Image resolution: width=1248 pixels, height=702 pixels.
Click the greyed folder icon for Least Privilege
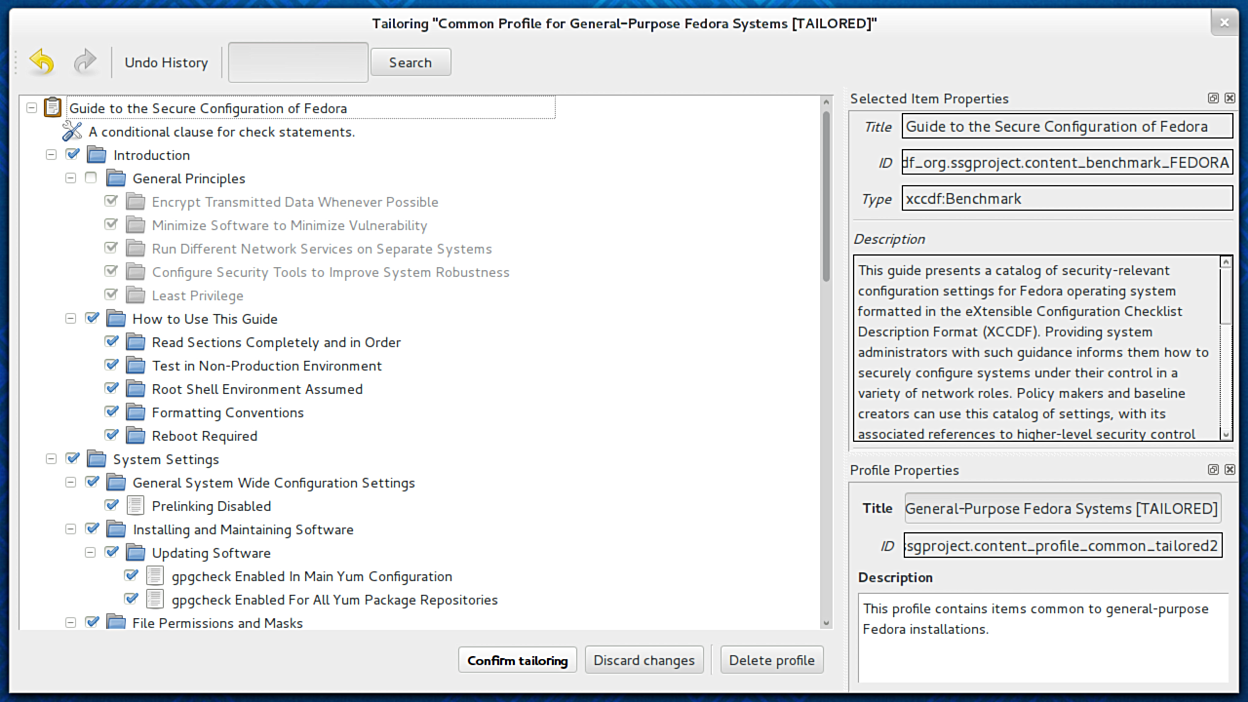click(x=136, y=295)
